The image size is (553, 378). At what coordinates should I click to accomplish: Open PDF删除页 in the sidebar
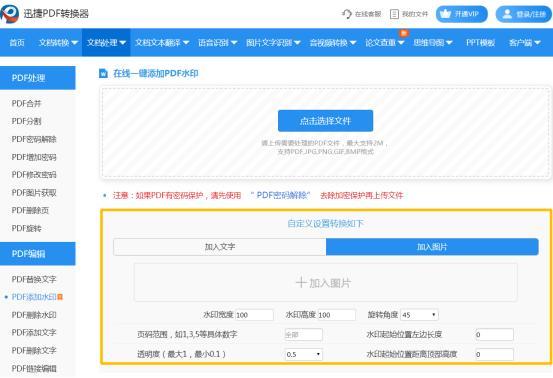[30, 211]
